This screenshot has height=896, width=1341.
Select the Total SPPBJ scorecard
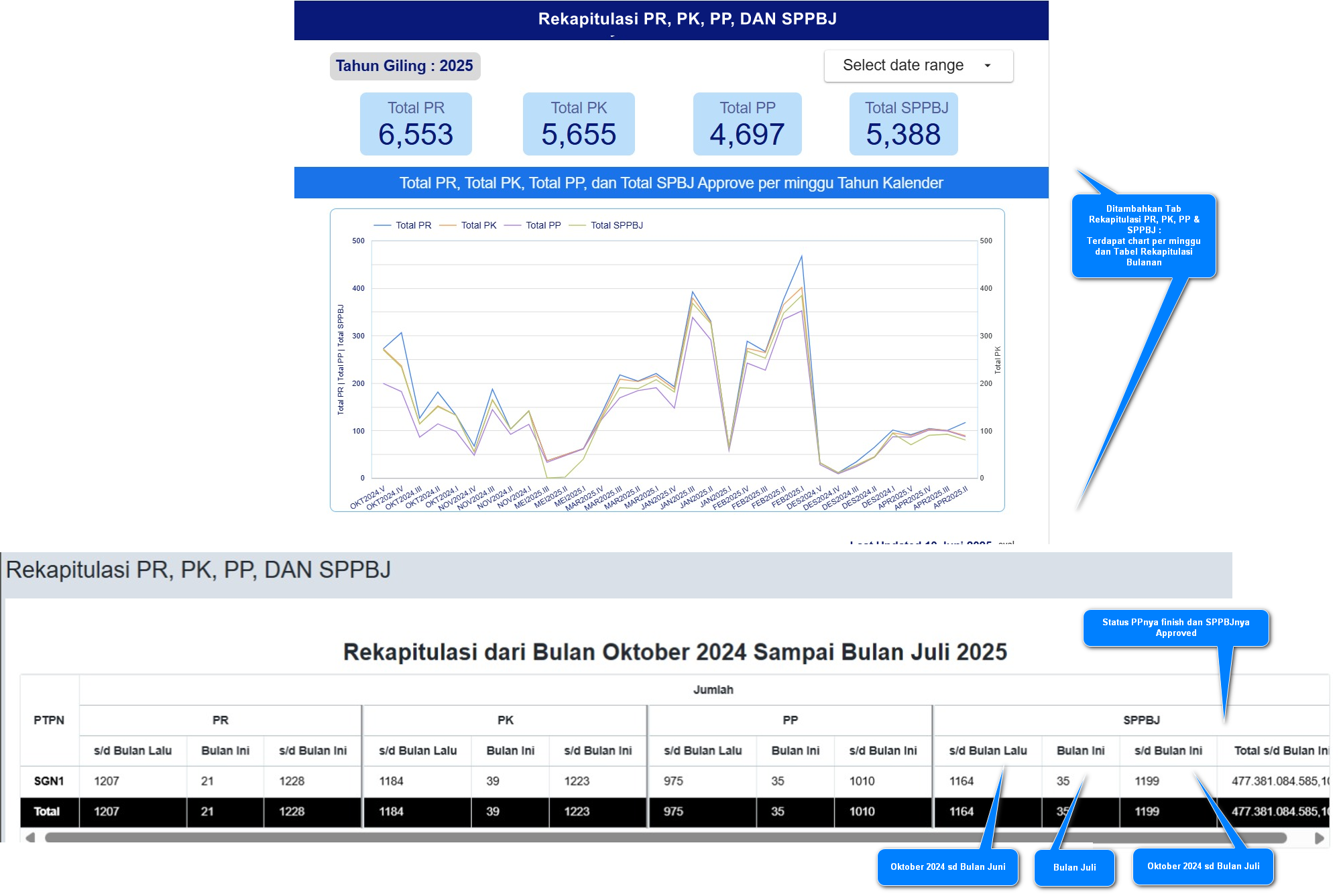pyautogui.click(x=903, y=124)
